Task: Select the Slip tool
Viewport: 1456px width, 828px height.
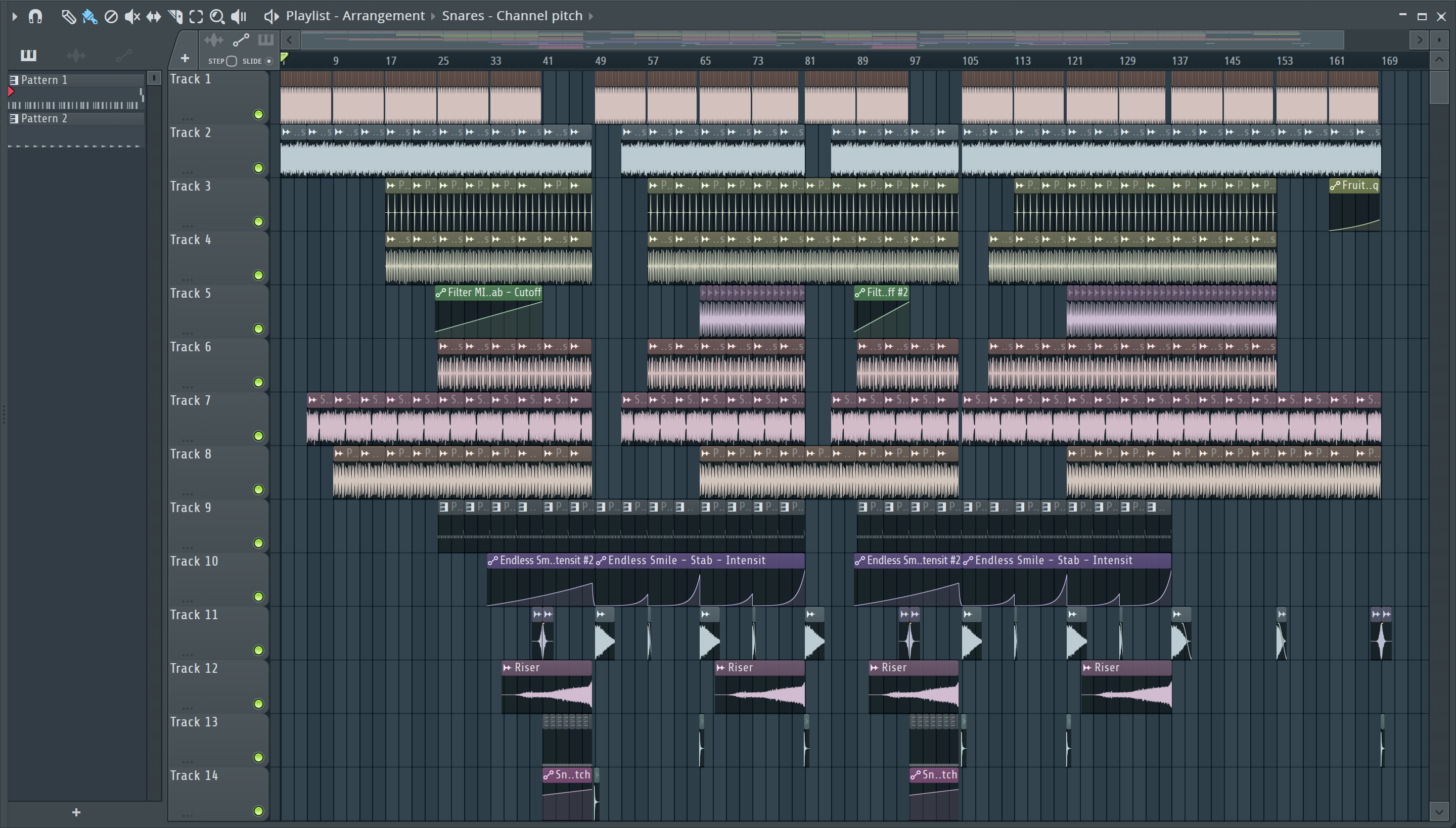Action: point(154,17)
